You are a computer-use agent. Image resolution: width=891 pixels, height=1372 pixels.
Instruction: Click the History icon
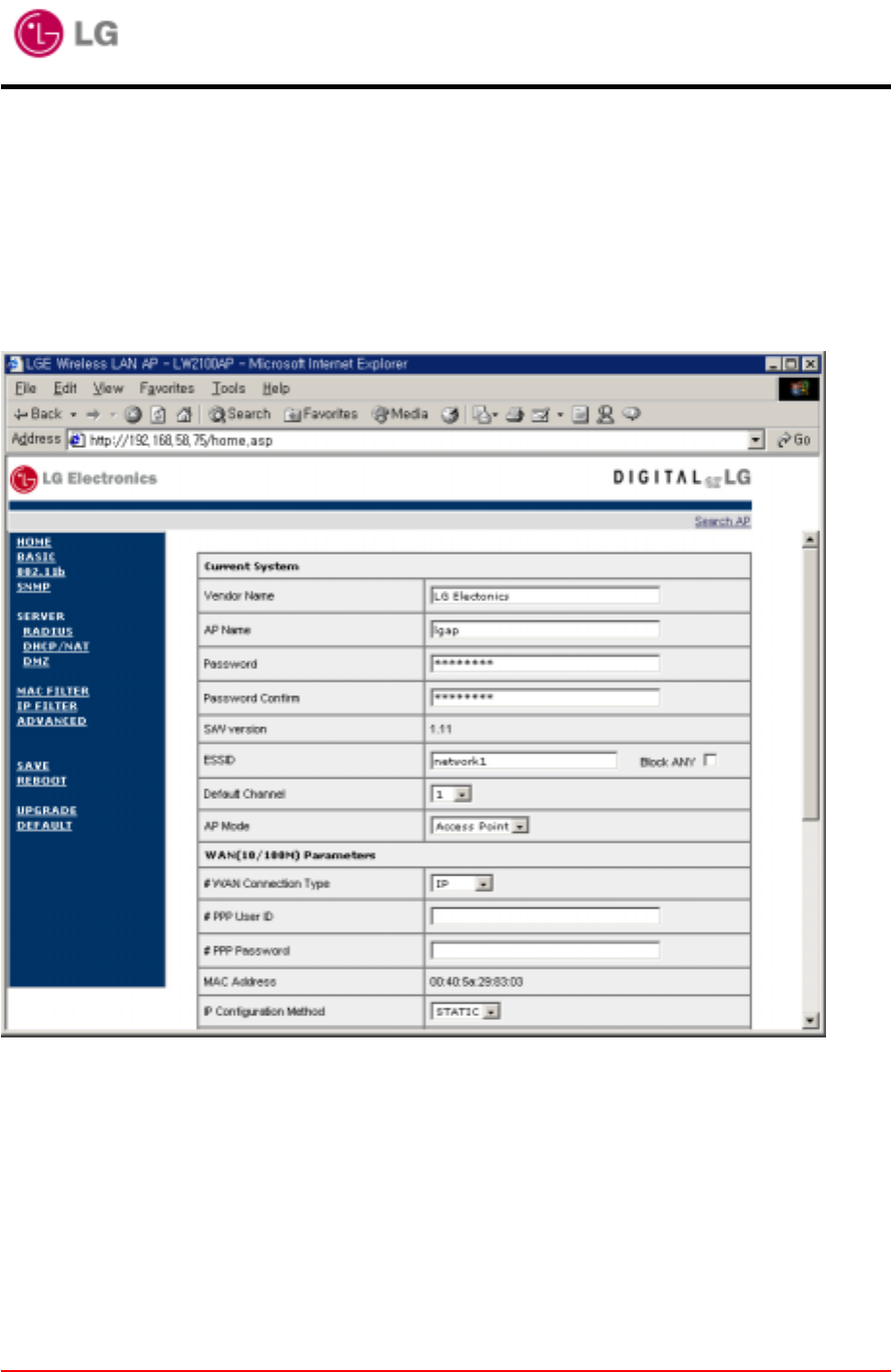click(x=450, y=414)
